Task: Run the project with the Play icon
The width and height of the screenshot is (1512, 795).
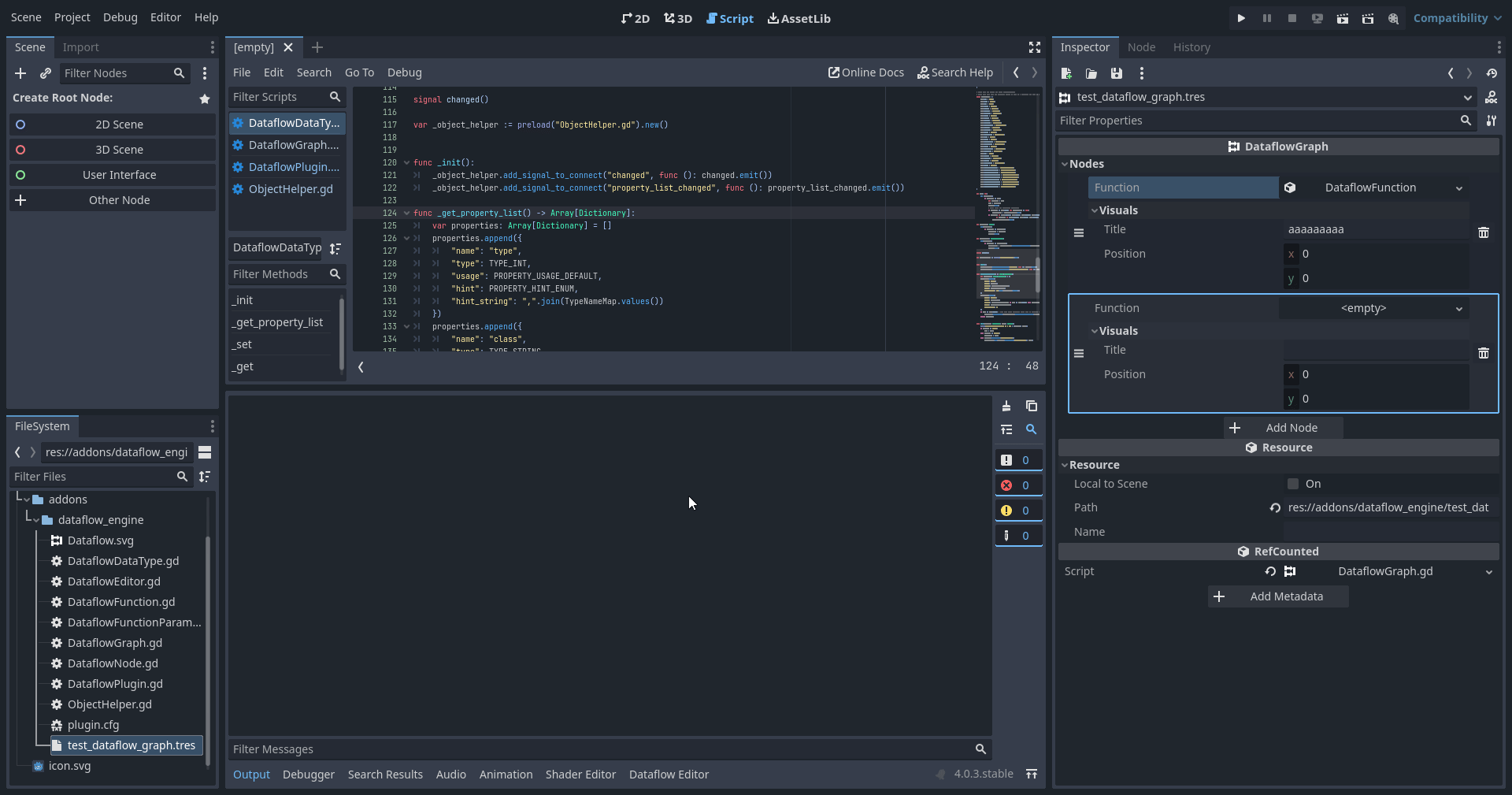Action: [x=1241, y=17]
